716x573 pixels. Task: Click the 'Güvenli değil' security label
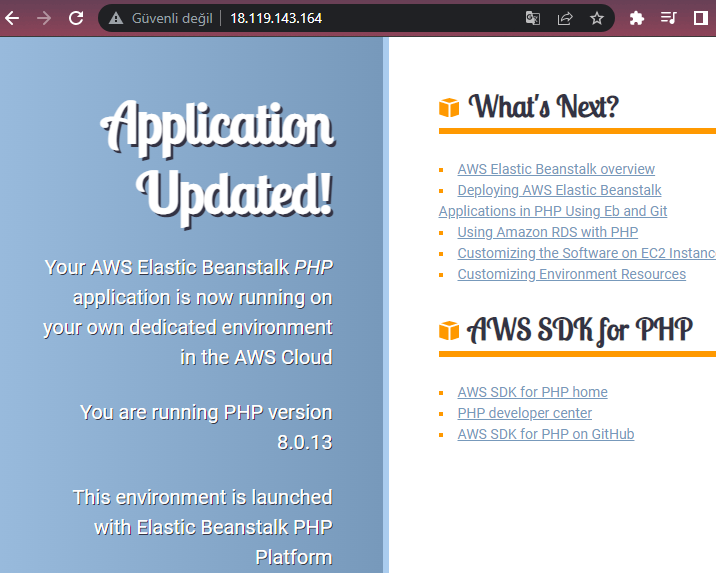click(x=172, y=18)
